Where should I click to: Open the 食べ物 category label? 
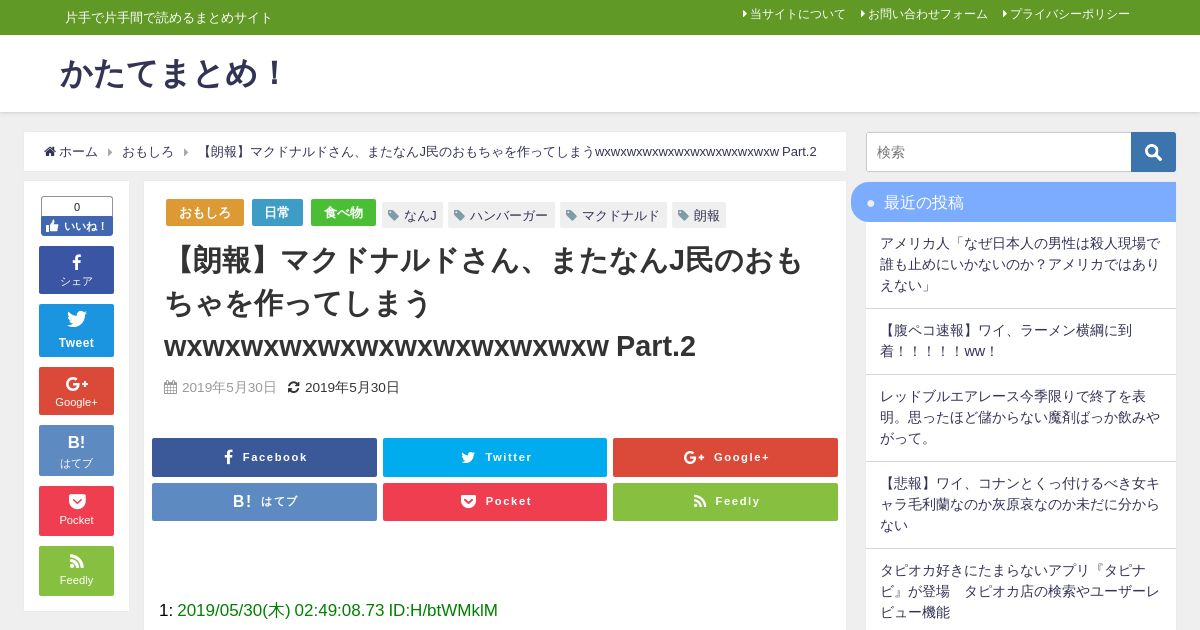click(343, 213)
